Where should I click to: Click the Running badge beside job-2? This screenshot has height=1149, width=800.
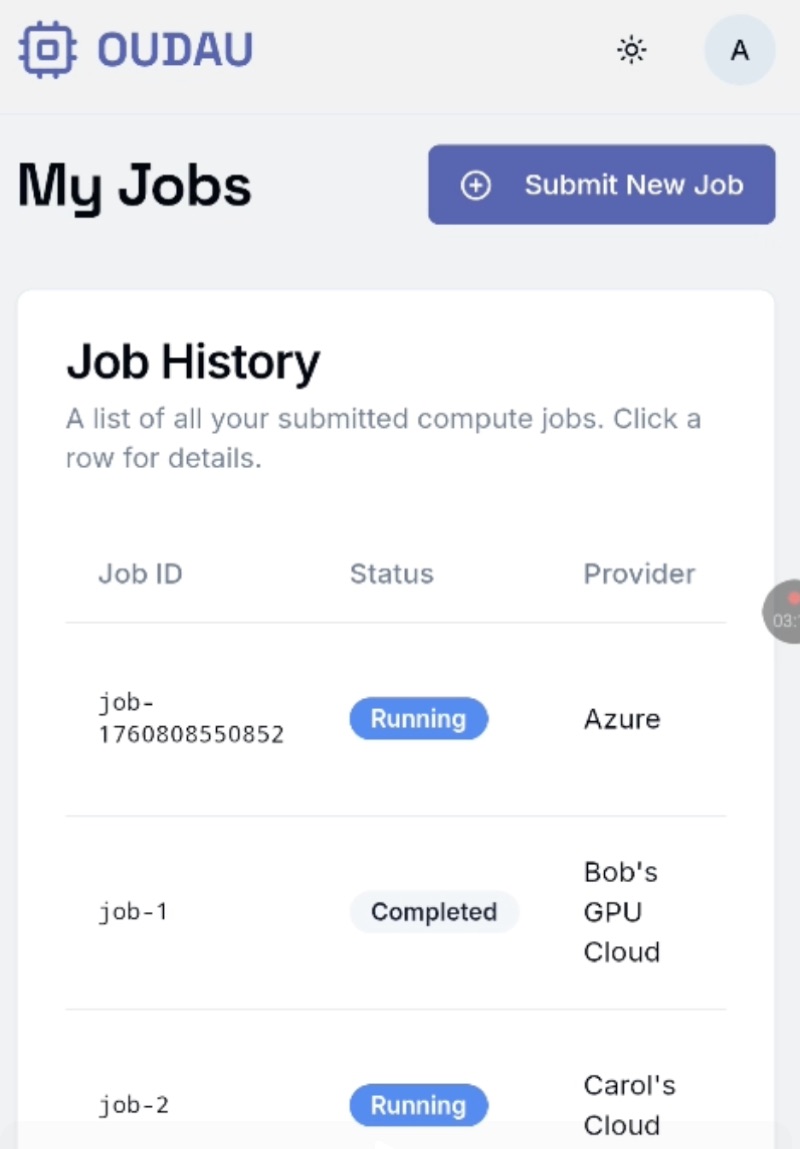click(x=418, y=1105)
